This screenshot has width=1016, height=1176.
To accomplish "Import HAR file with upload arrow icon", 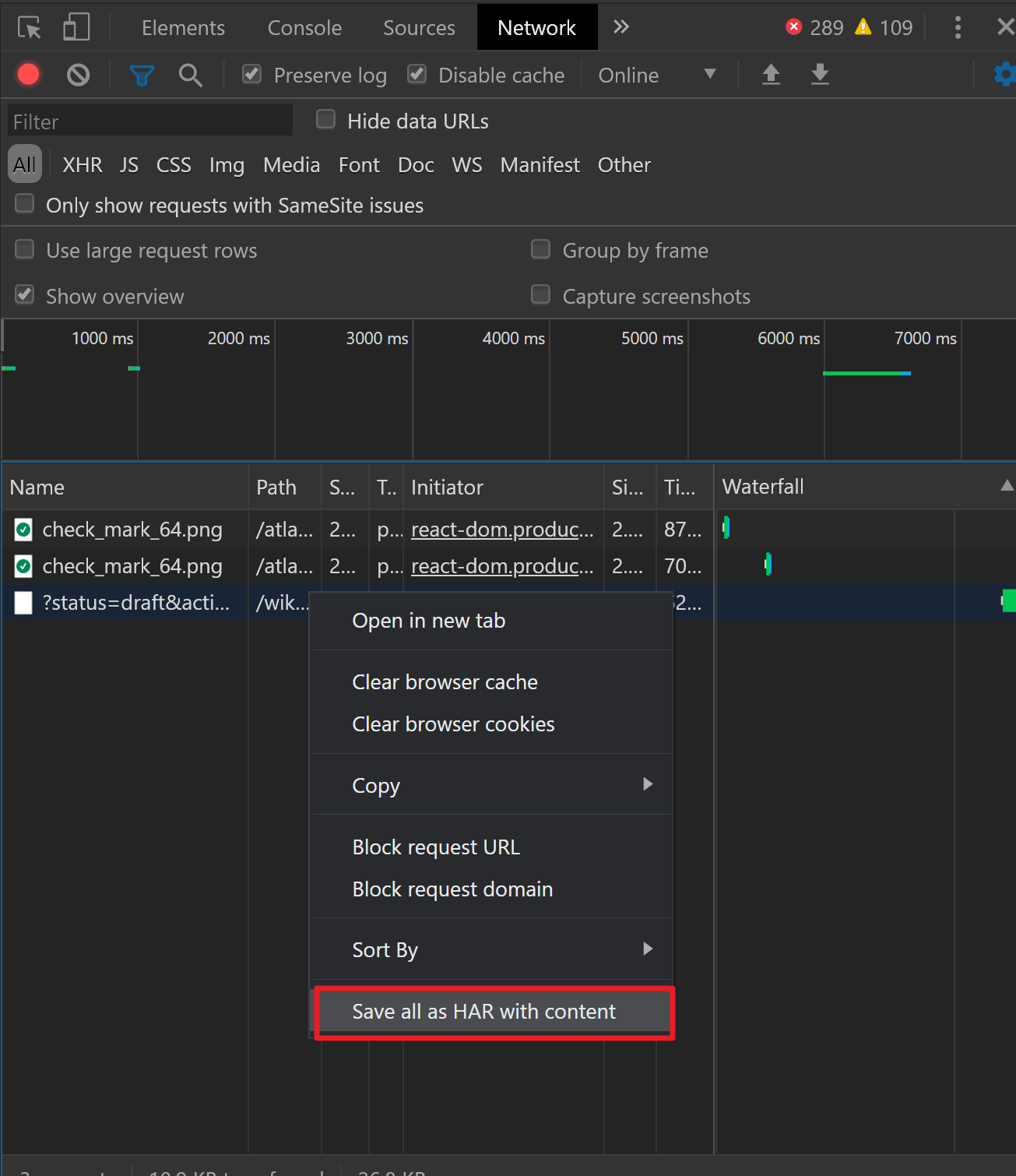I will click(x=771, y=75).
